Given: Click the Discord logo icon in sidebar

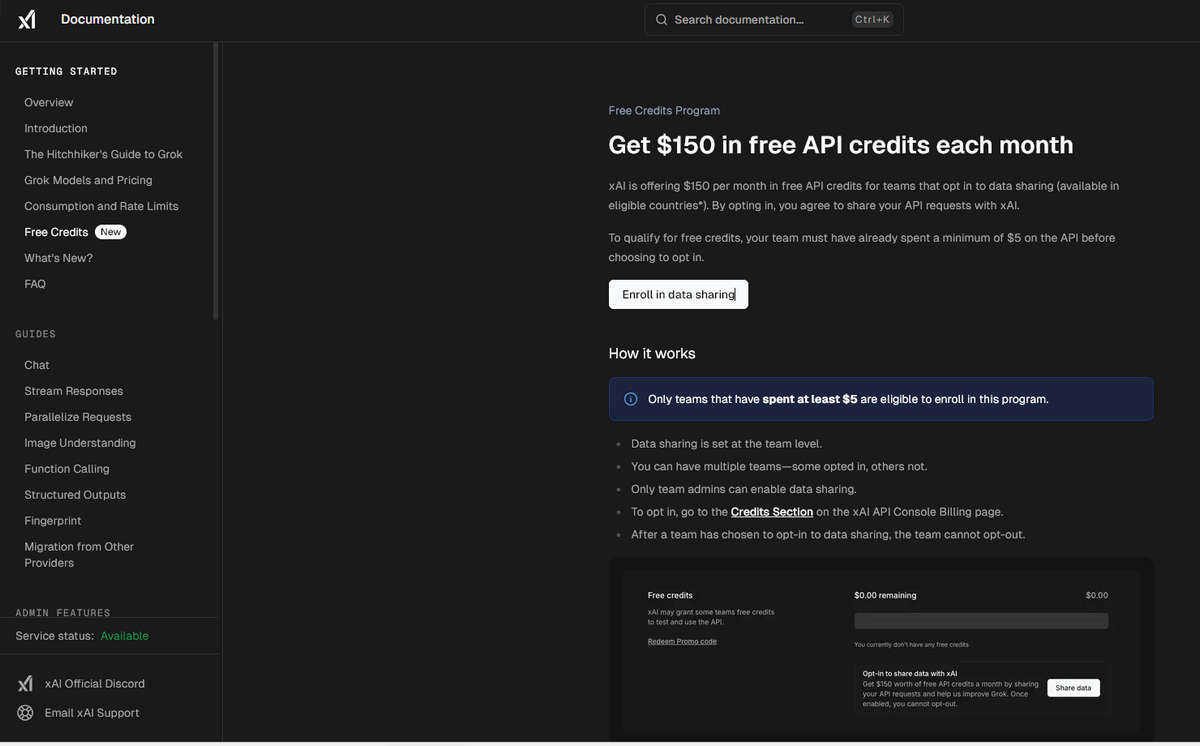Looking at the screenshot, I should (26, 684).
